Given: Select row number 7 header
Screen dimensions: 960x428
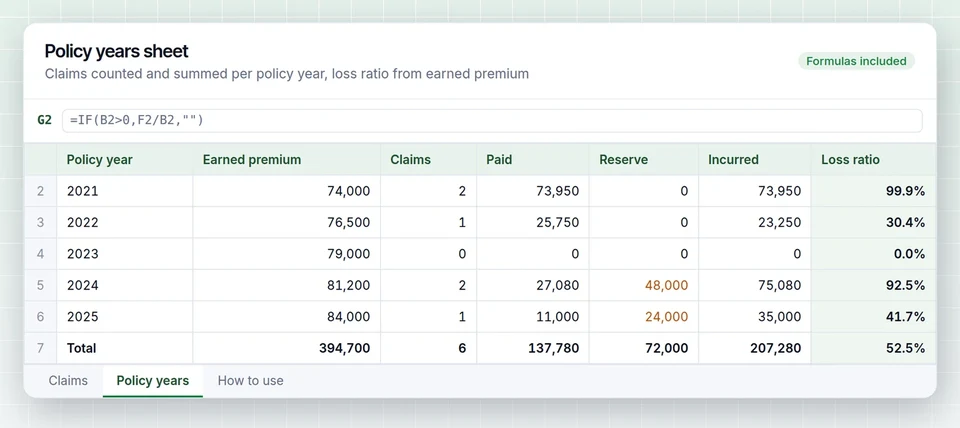Looking at the screenshot, I should [40, 348].
